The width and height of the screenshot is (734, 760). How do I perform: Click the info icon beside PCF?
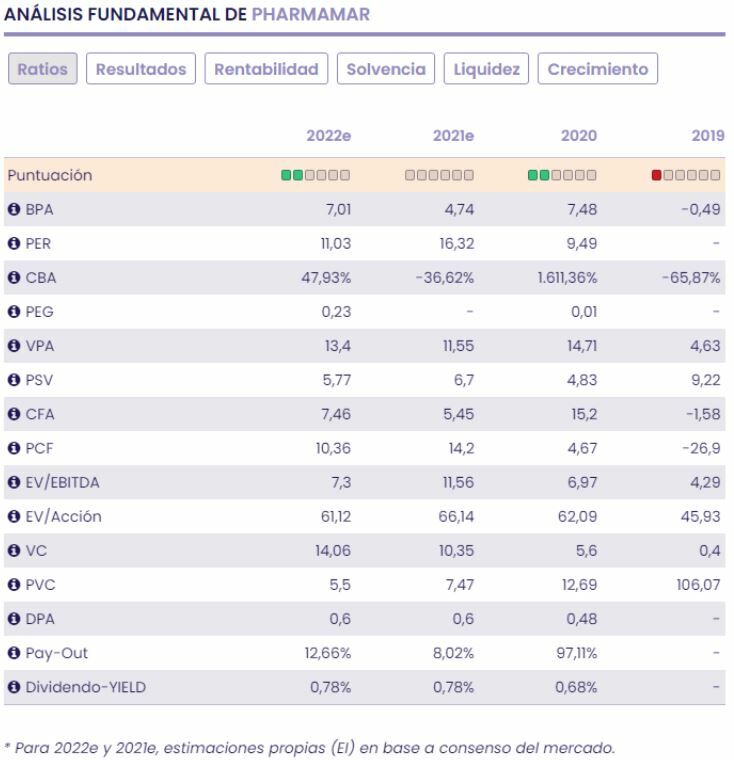pos(14,449)
